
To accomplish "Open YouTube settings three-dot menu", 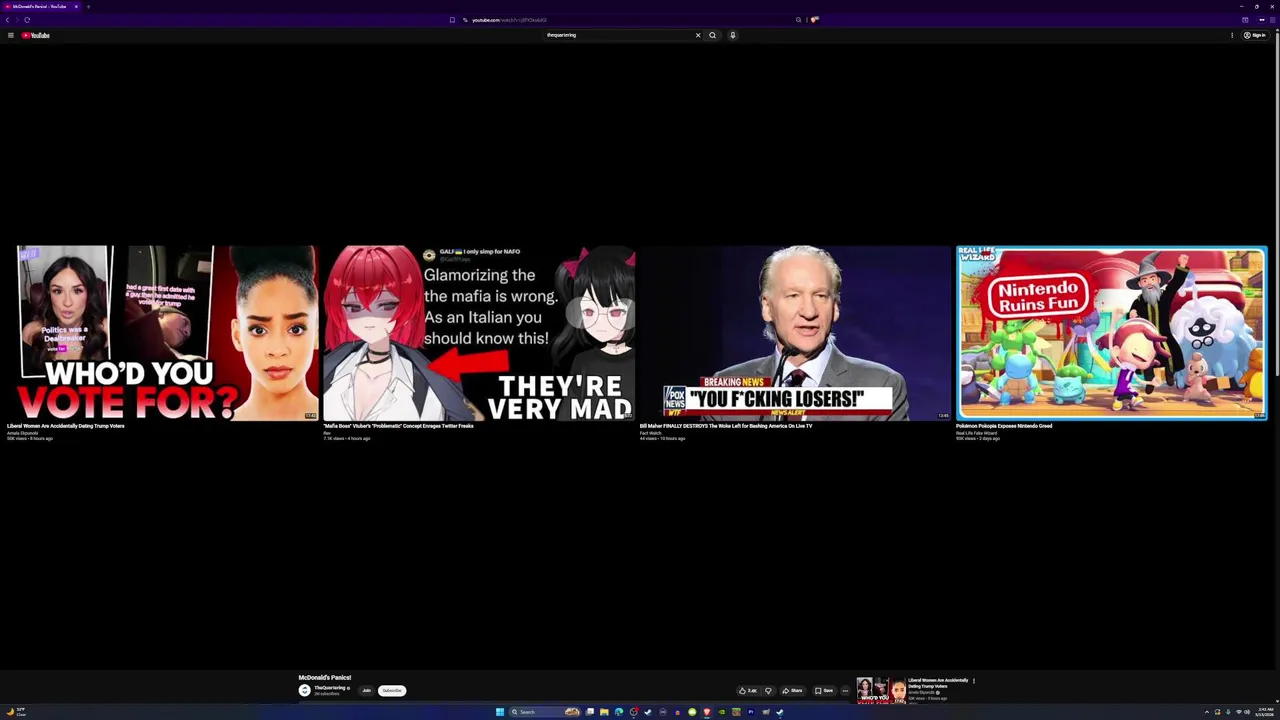I will tap(1232, 35).
